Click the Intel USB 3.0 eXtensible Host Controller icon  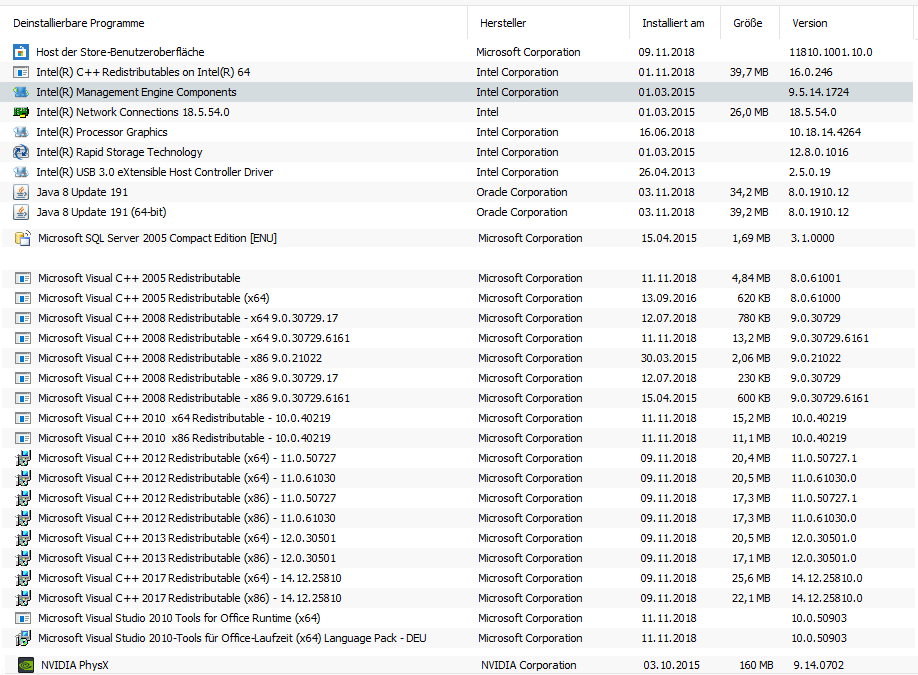pyautogui.click(x=21, y=172)
